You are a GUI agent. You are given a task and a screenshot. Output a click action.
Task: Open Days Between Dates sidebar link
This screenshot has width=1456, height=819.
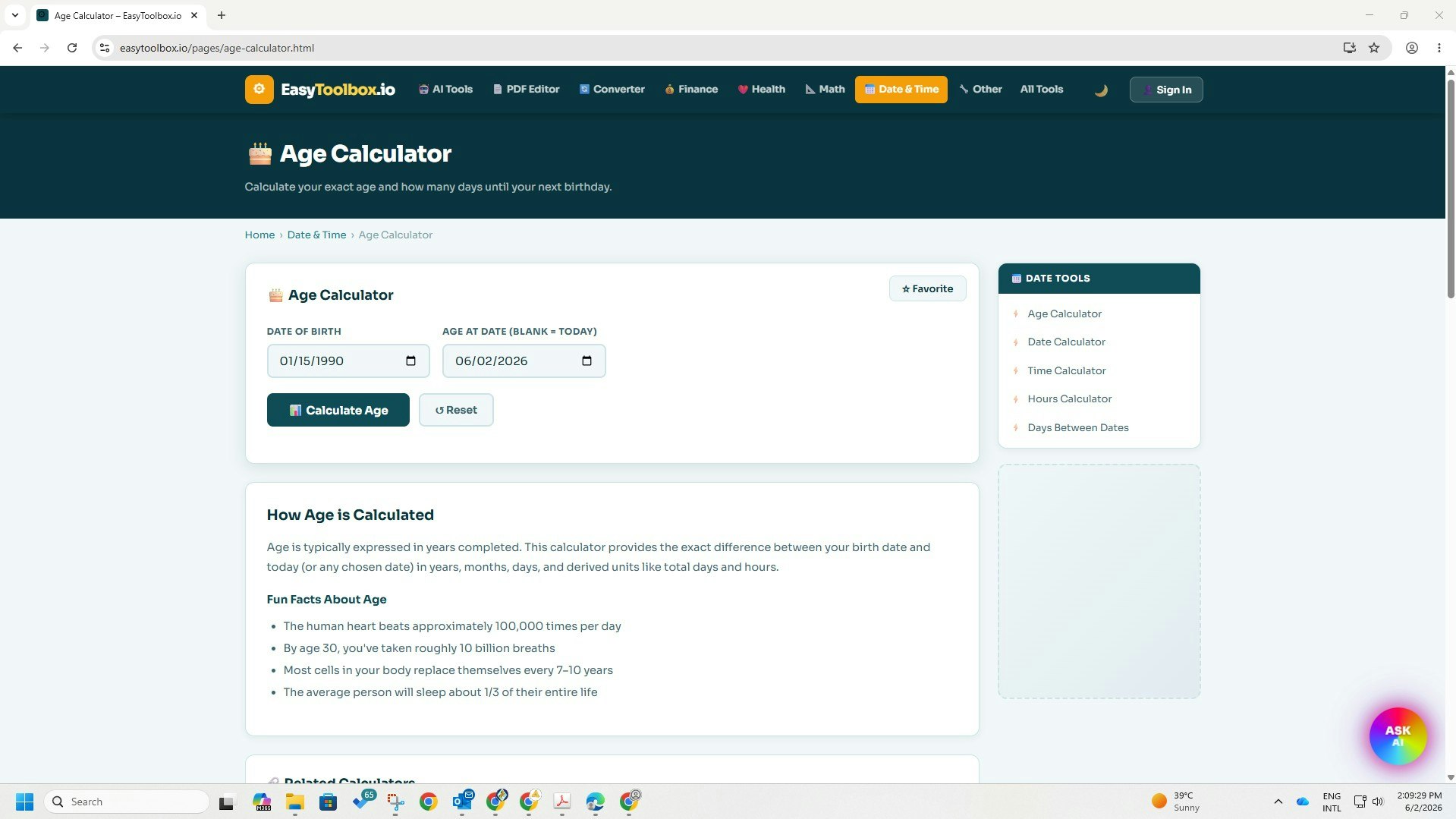tap(1077, 427)
